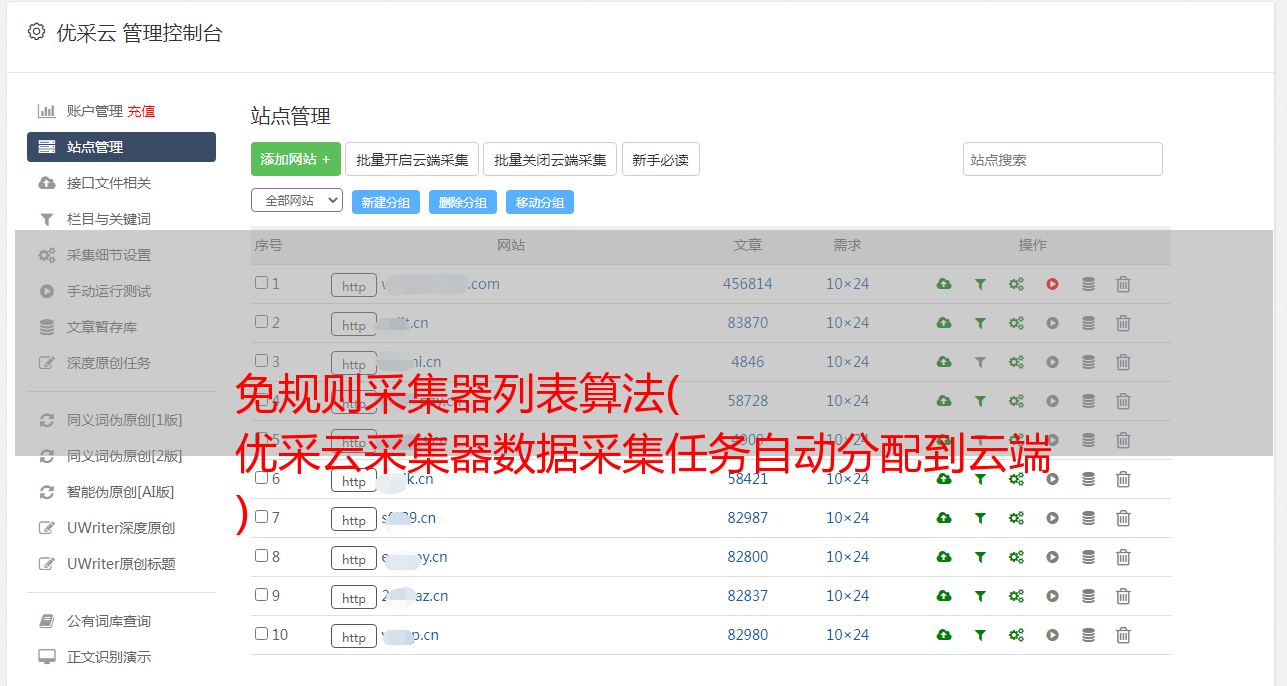This screenshot has width=1287, height=686.
Task: Click inside the 站点搜索 search field
Action: click(x=1063, y=159)
